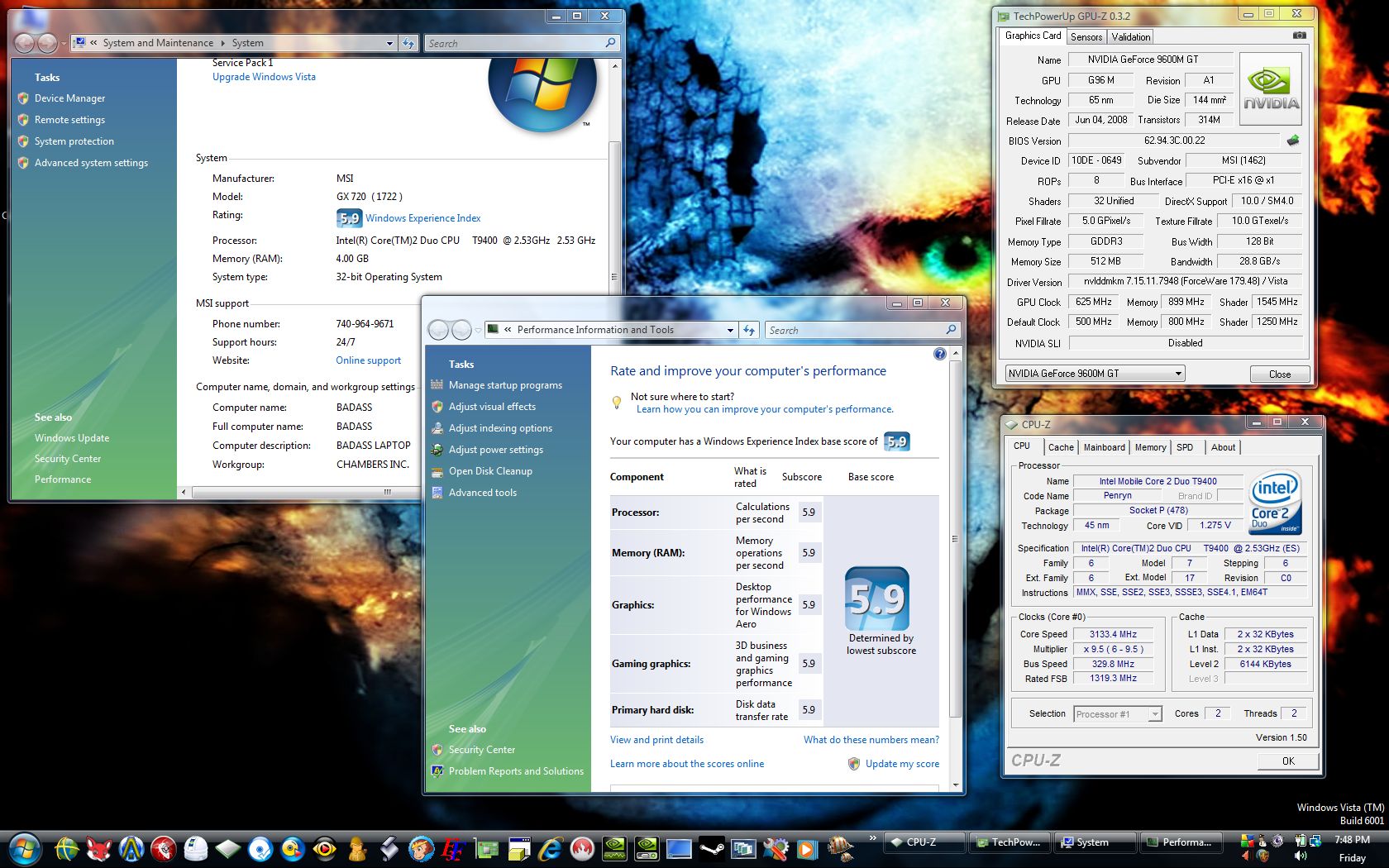The image size is (1389, 868).
Task: Switch to GPU-Z Validation tab
Action: (1130, 37)
